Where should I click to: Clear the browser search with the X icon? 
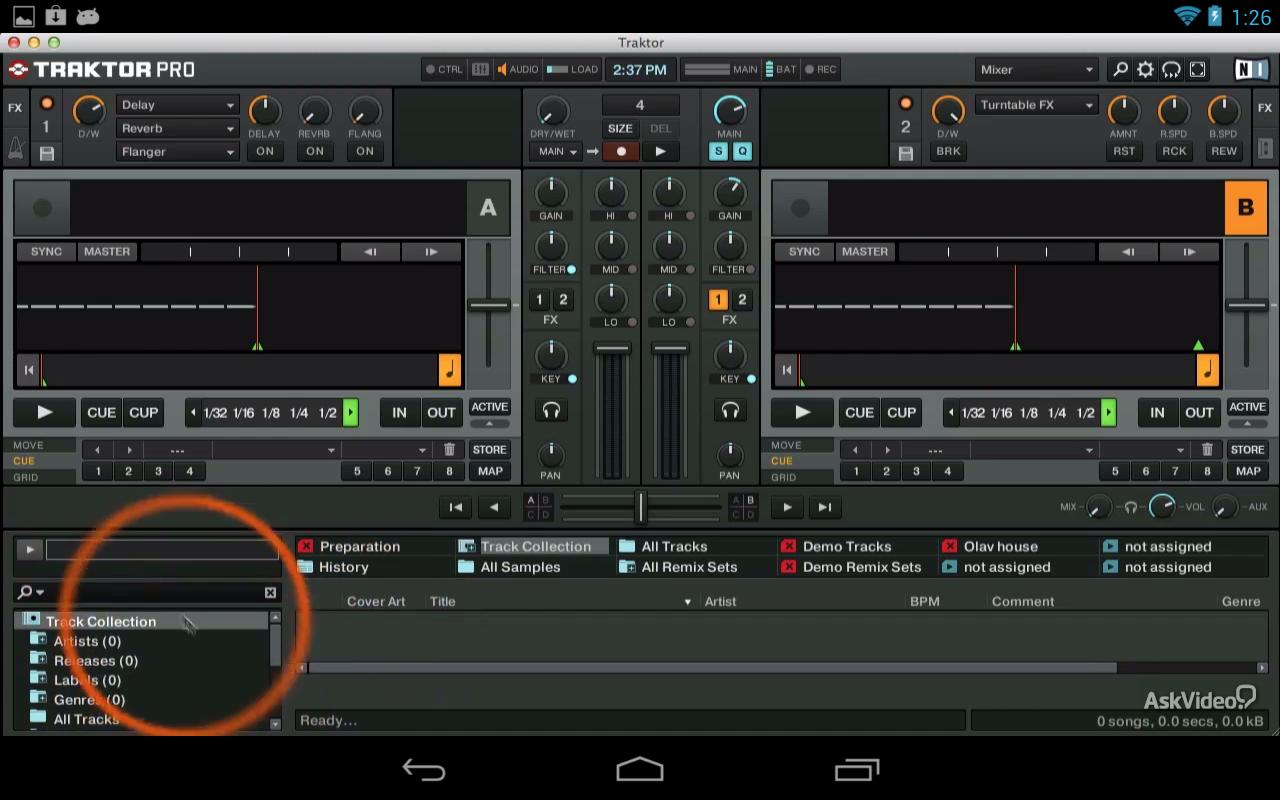click(x=270, y=592)
